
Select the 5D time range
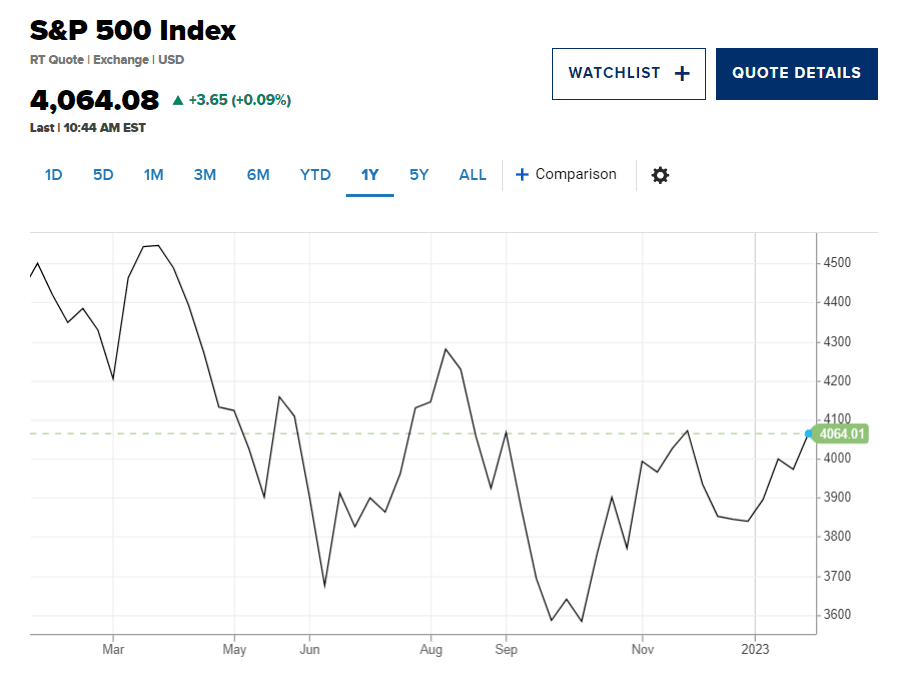click(103, 175)
